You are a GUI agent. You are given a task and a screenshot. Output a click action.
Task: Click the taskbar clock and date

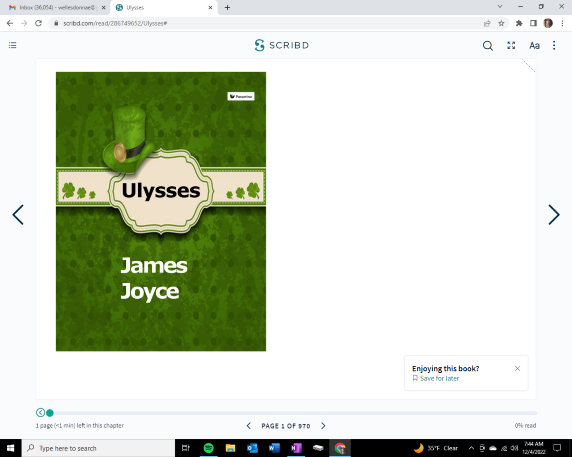pyautogui.click(x=534, y=448)
